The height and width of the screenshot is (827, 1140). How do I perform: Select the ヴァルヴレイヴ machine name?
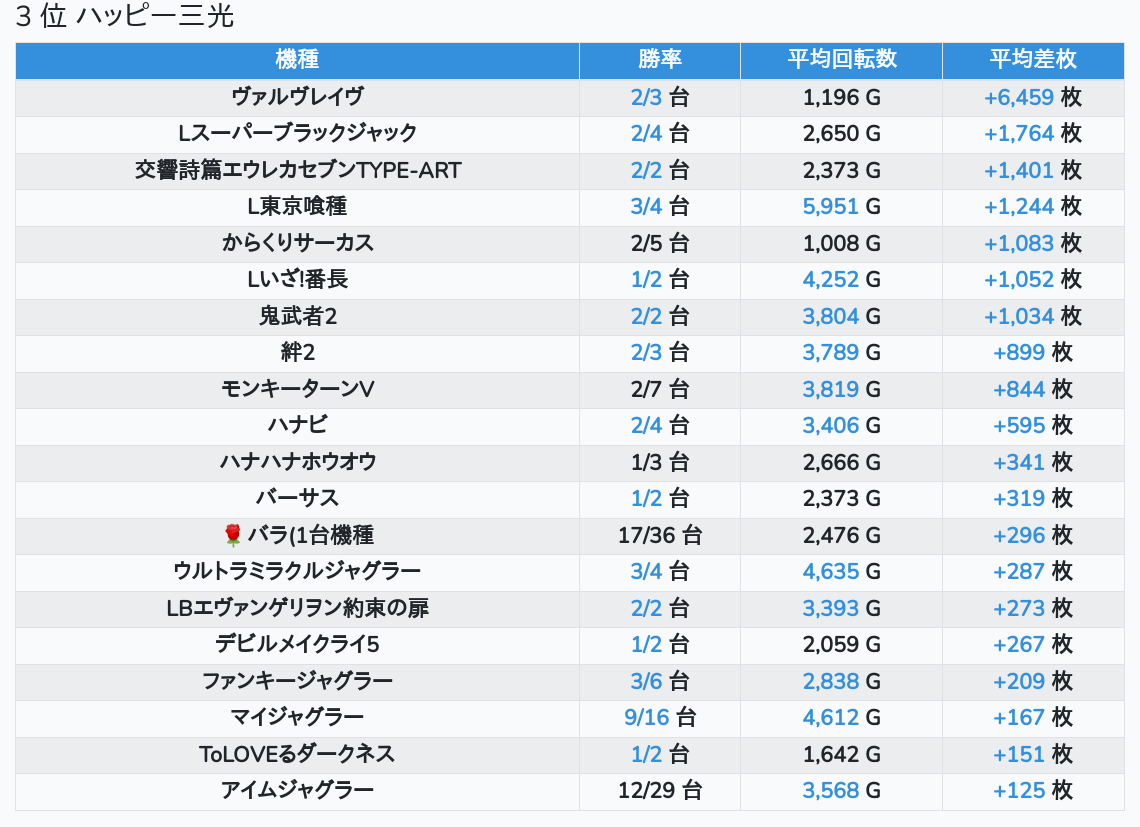click(x=297, y=97)
